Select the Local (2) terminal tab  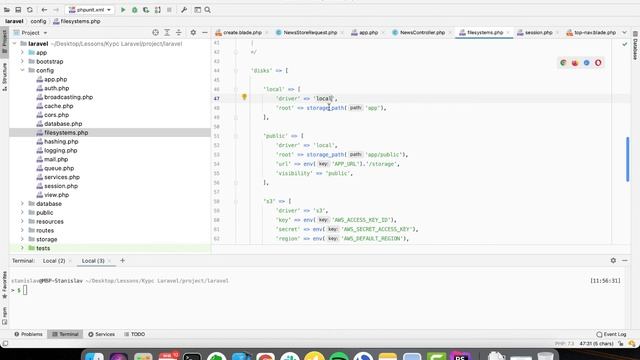pyautogui.click(x=54, y=261)
